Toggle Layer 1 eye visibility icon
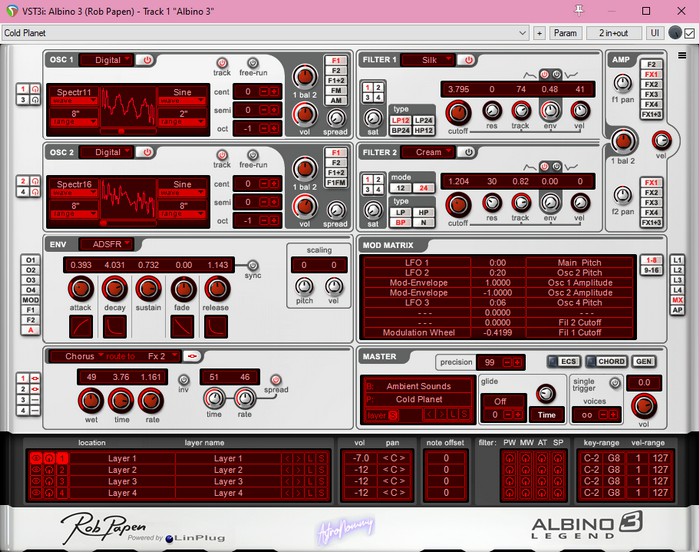The height and width of the screenshot is (552, 700). click(x=36, y=458)
